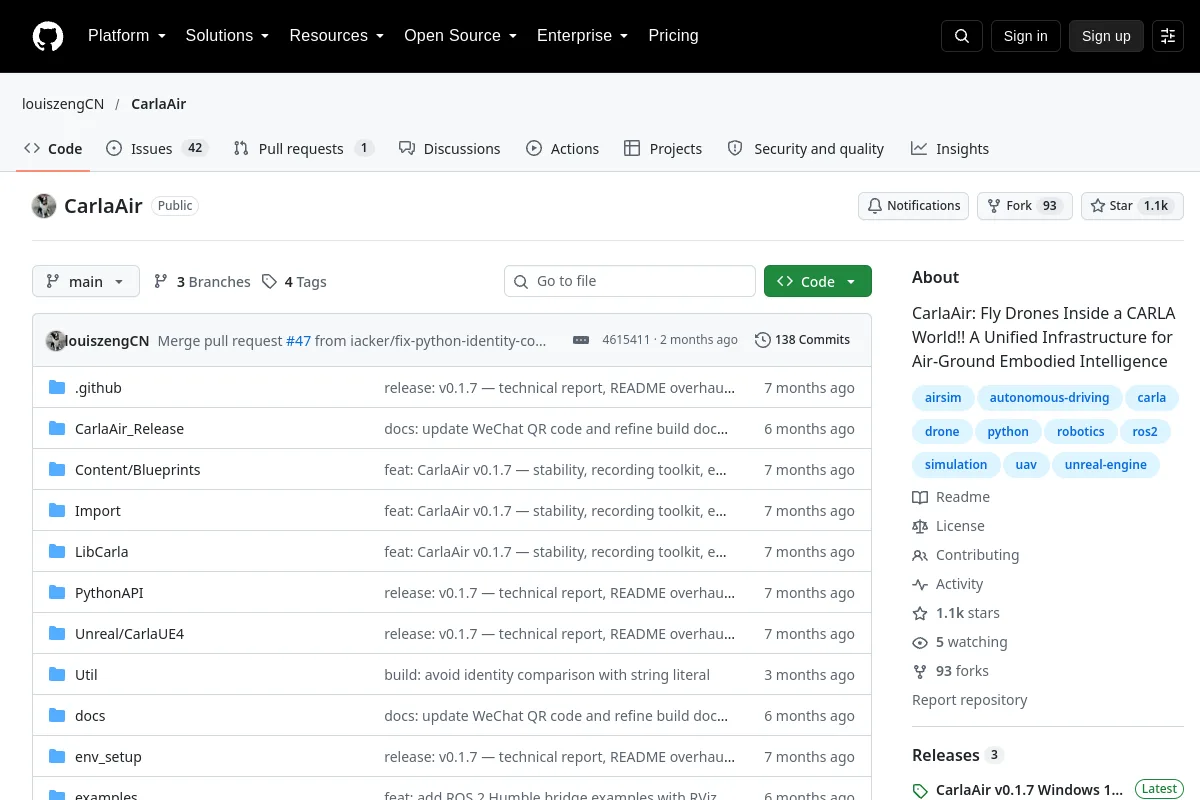1200x800 pixels.
Task: Select the drone topic tag
Action: [x=942, y=432]
